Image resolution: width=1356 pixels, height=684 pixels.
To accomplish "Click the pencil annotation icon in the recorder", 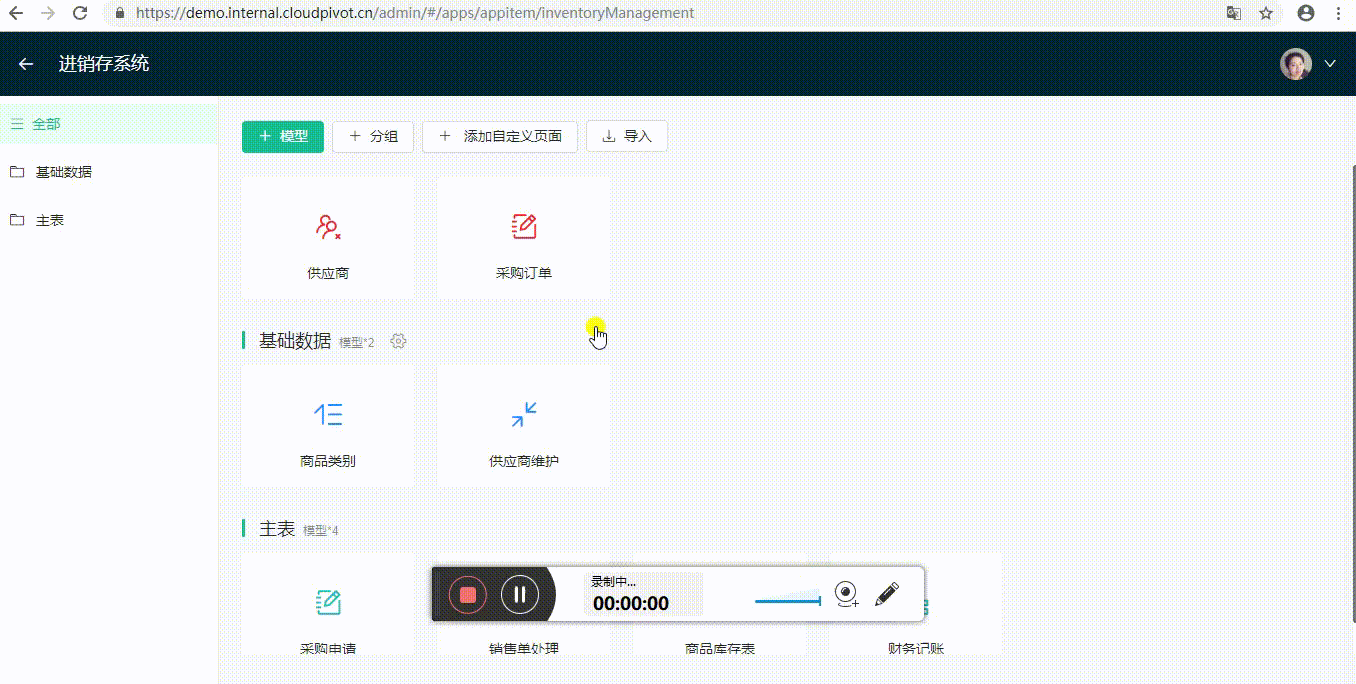I will (887, 594).
